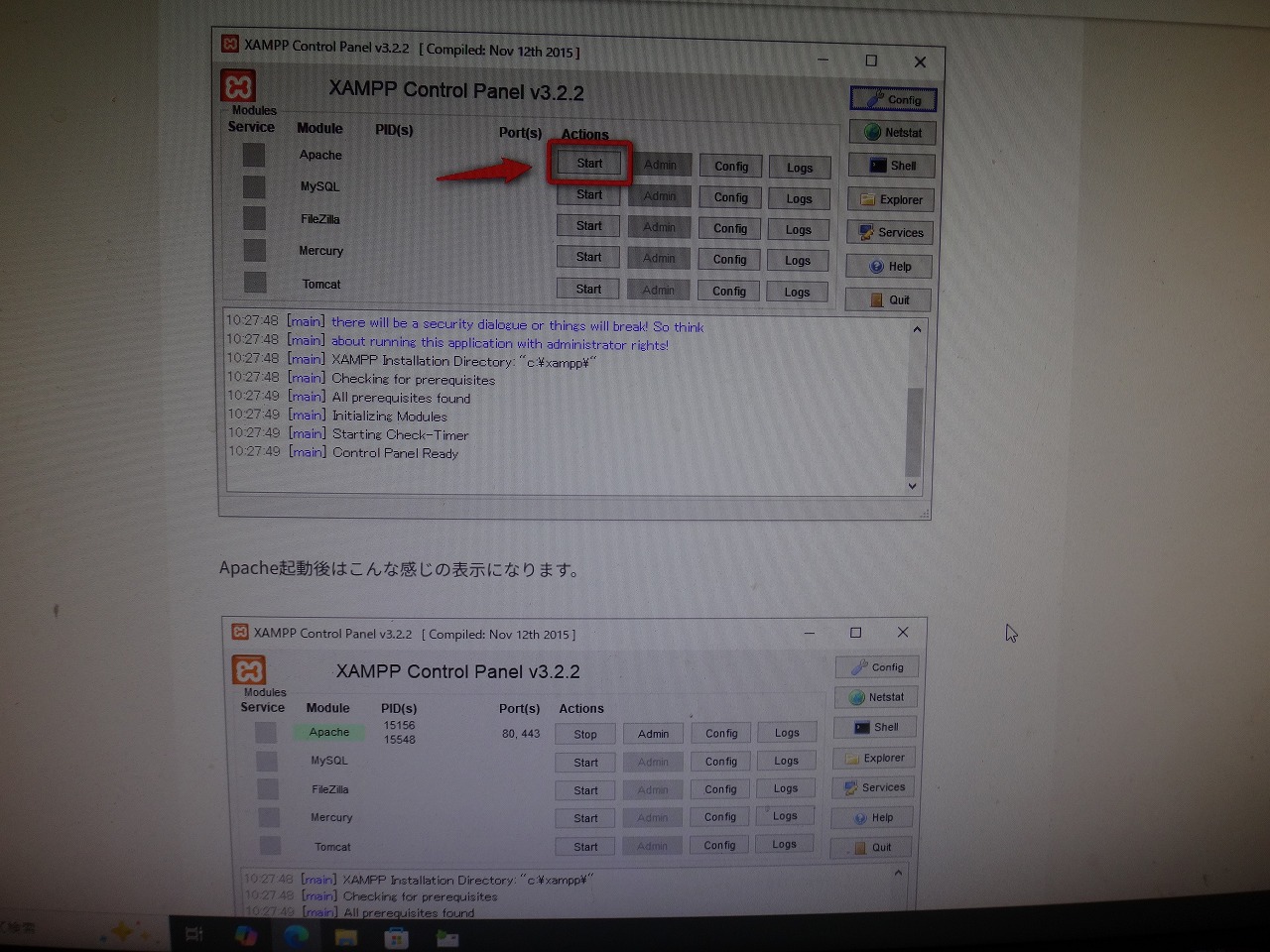Image resolution: width=1270 pixels, height=952 pixels.
Task: Open the wrench Config button in upper panel
Action: pos(893,99)
